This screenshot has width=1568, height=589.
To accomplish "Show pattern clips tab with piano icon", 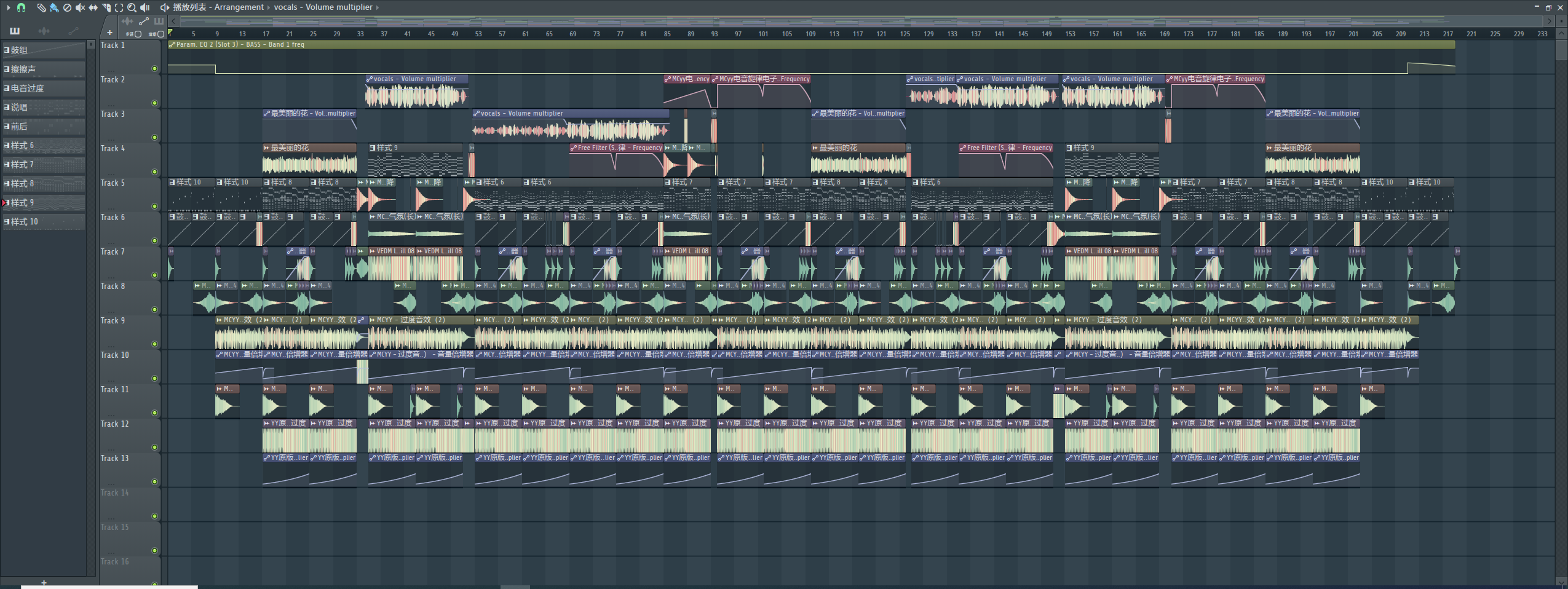I will 15,31.
